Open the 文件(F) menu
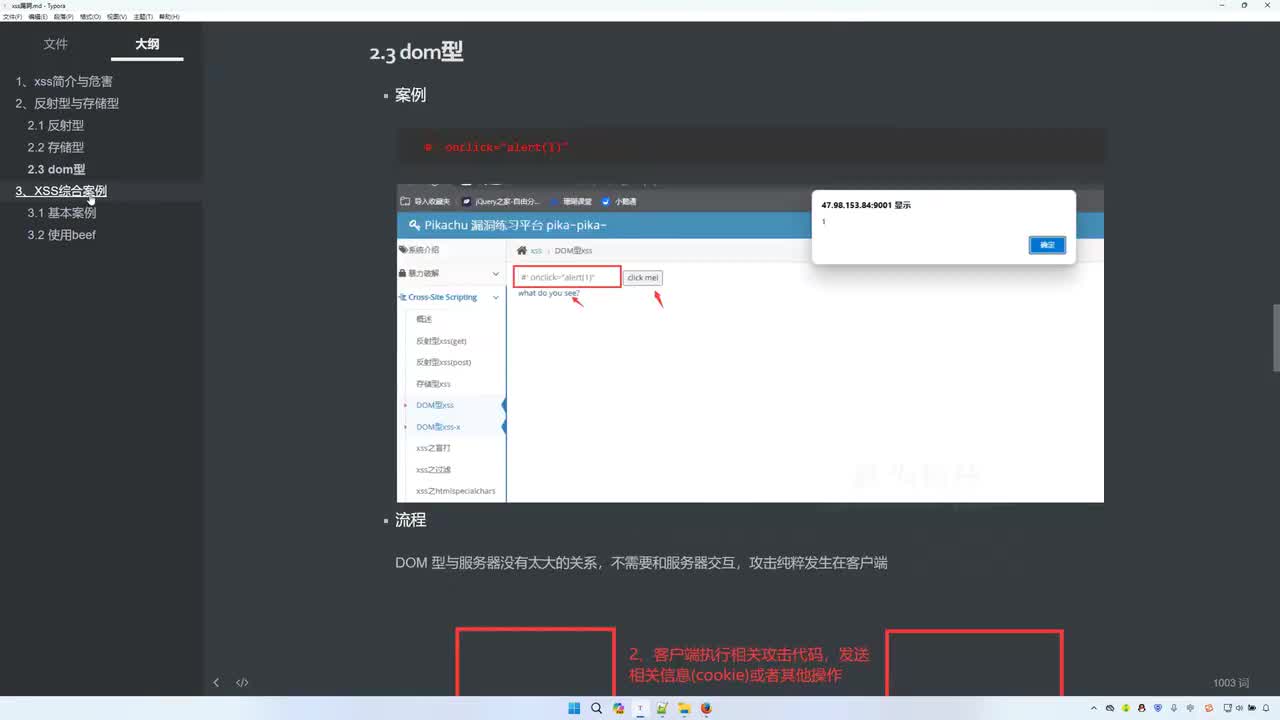Viewport: 1280px width, 720px height. 12,17
